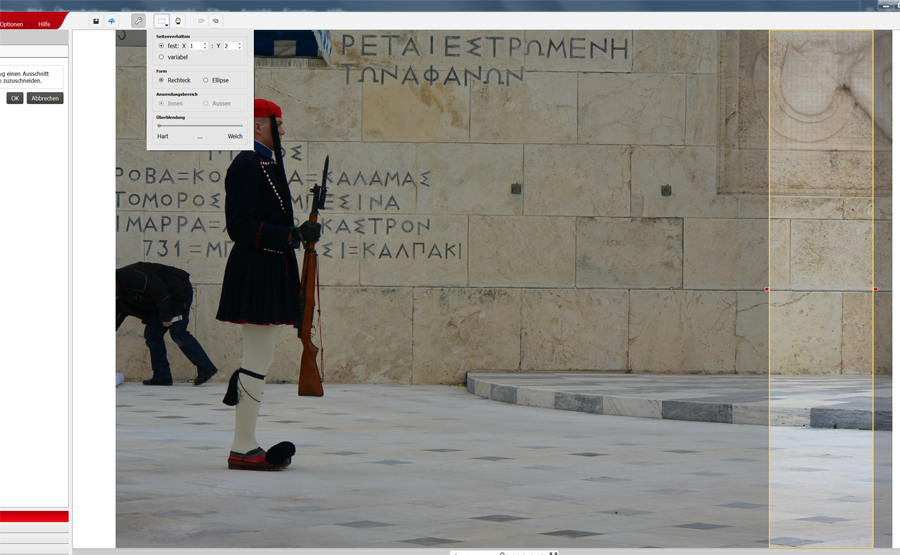Click the face/portrait tool icon

pyautogui.click(x=178, y=21)
